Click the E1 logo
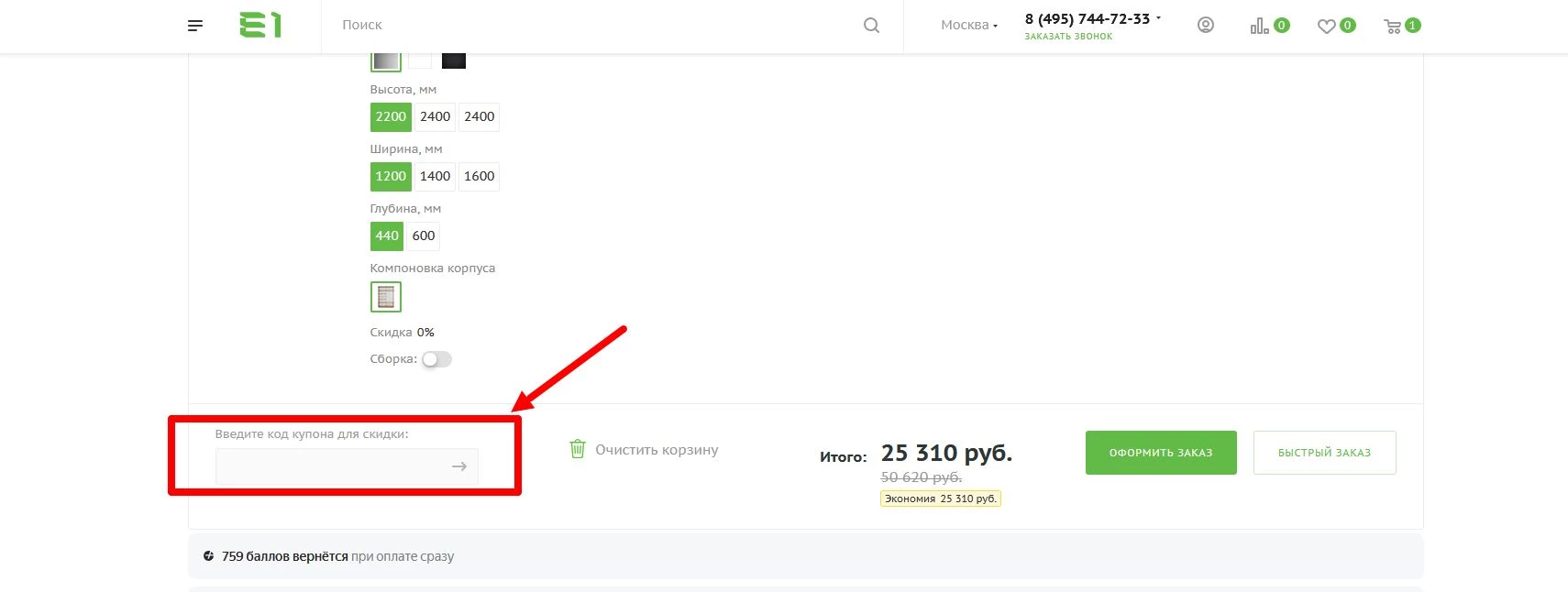The width and height of the screenshot is (1568, 592). coord(260,25)
